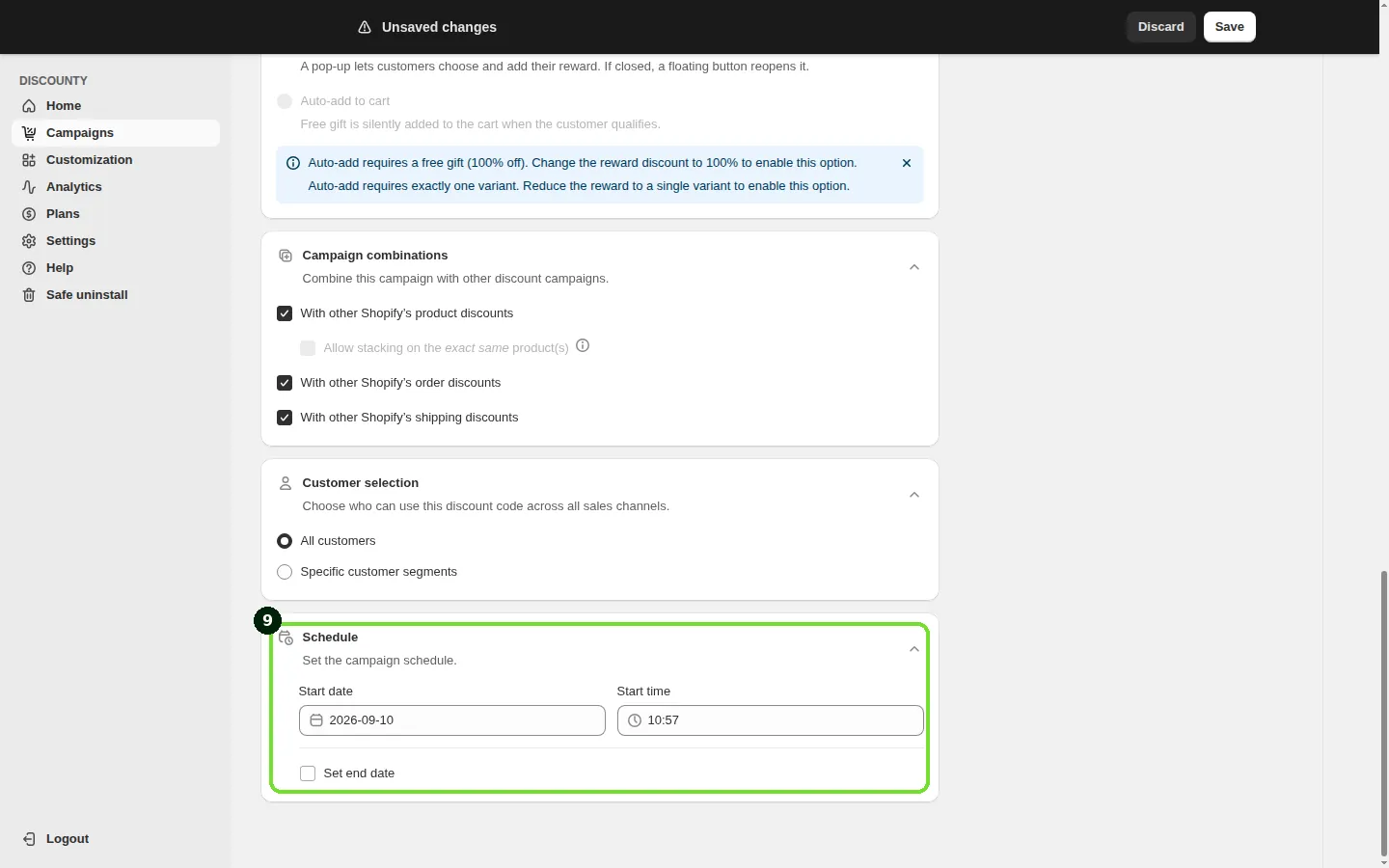Viewport: 1389px width, 868px height.
Task: Collapse the Campaign combinations section
Action: pos(914,267)
